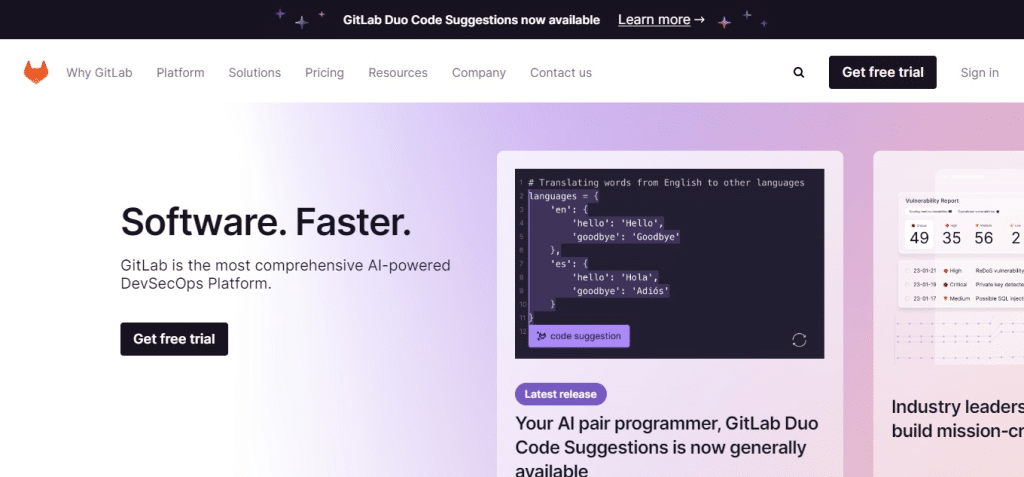The height and width of the screenshot is (477, 1024).
Task: Click the vulnerability count 35
Action: pos(951,238)
